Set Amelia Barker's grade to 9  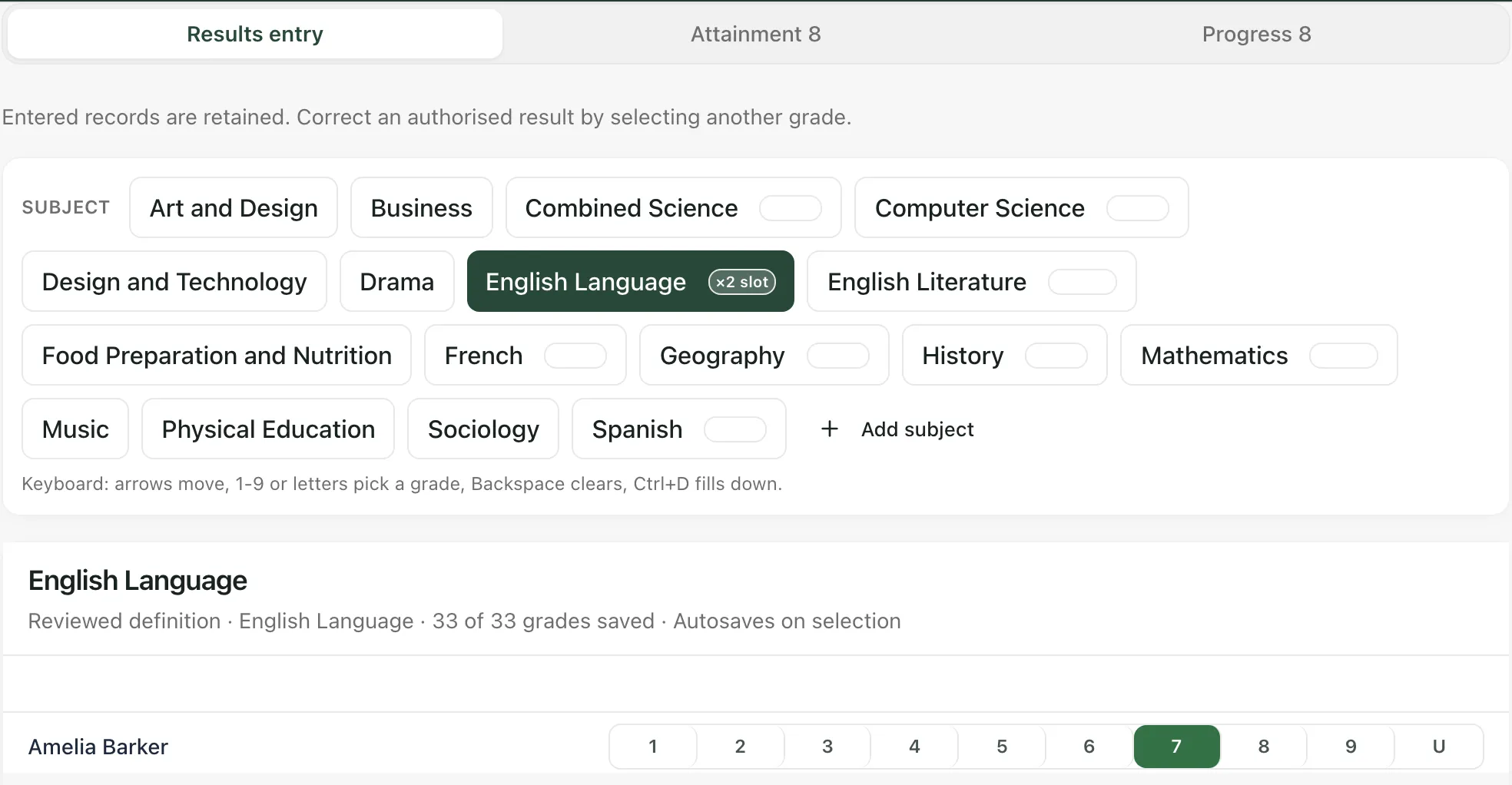pyautogui.click(x=1351, y=746)
